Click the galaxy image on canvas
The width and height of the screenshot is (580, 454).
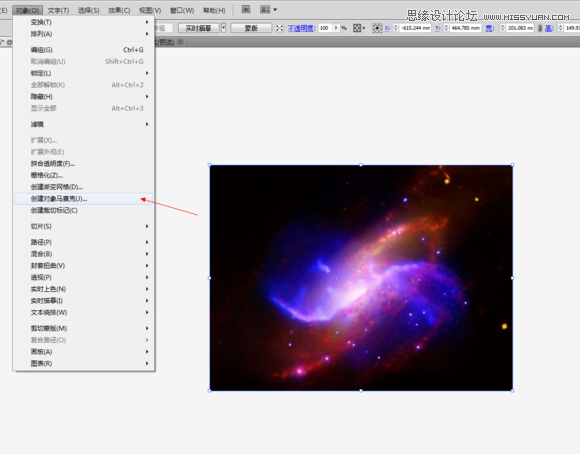point(361,278)
